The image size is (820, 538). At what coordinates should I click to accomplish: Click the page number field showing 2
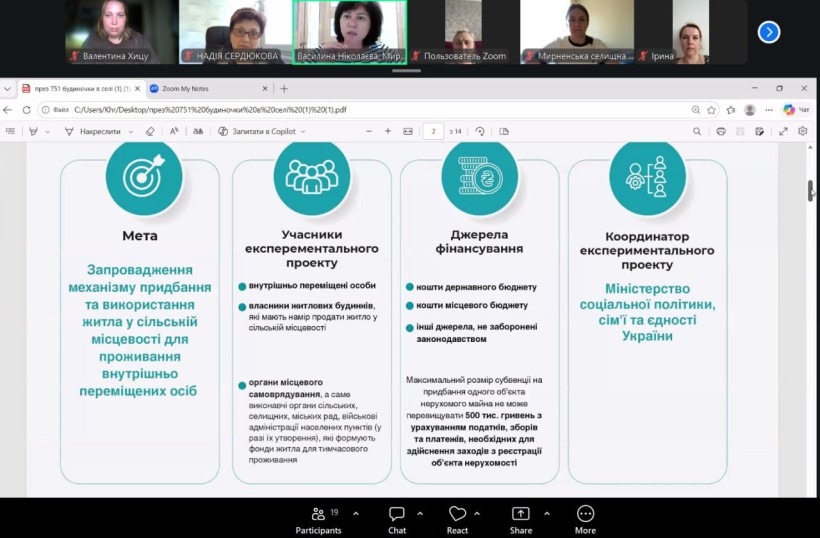tap(433, 132)
